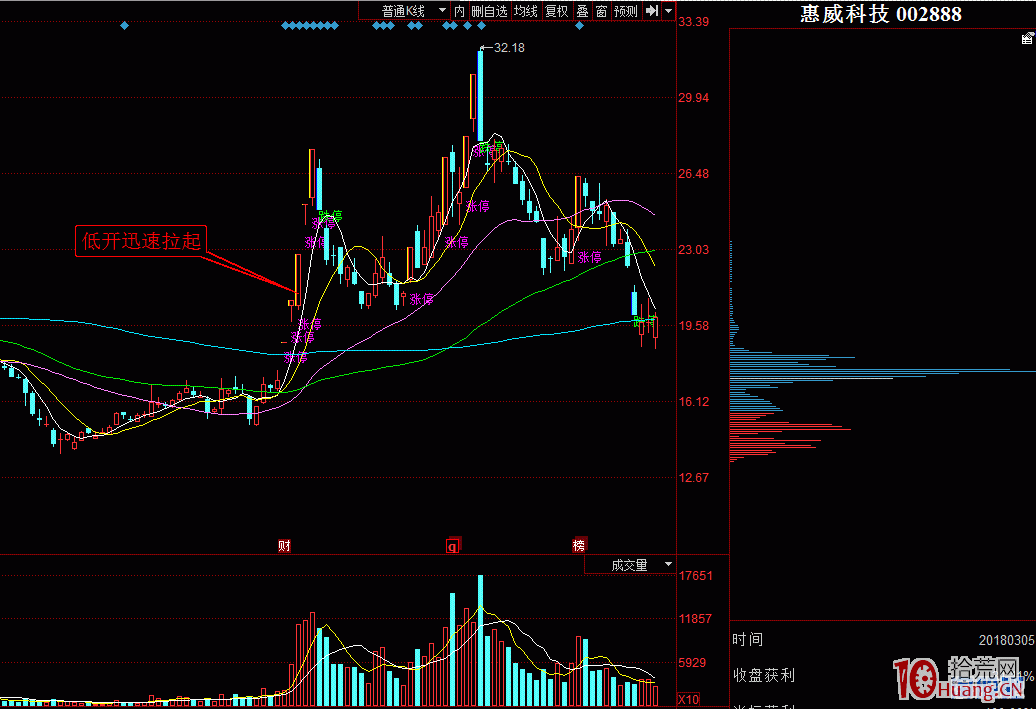Click the rightmost blue diamond info marker
The width and height of the screenshot is (1036, 709).
click(580, 26)
